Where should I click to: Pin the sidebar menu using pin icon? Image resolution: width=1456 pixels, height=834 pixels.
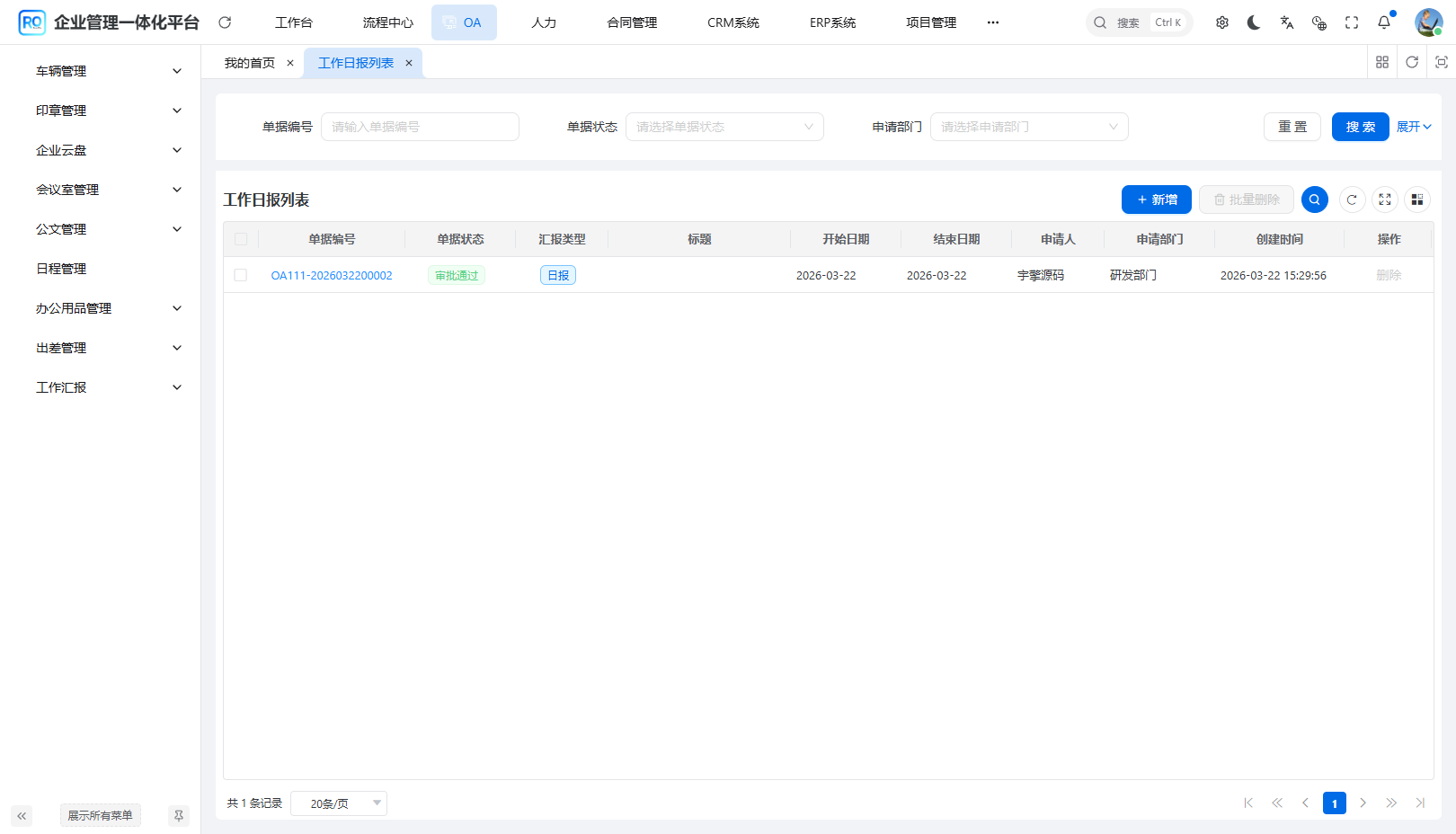coord(179,815)
